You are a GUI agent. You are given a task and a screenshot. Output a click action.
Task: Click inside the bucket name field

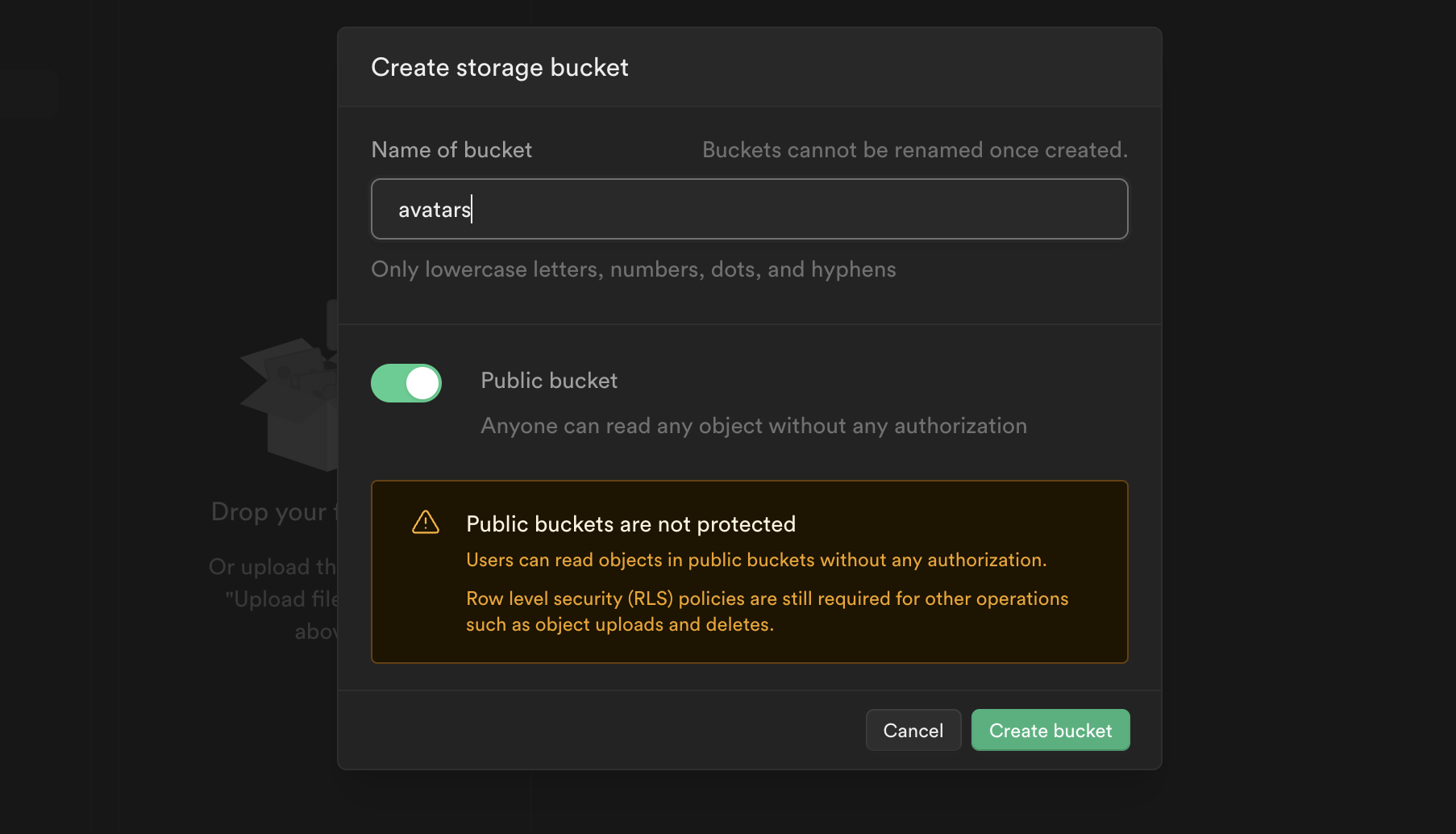coord(748,209)
